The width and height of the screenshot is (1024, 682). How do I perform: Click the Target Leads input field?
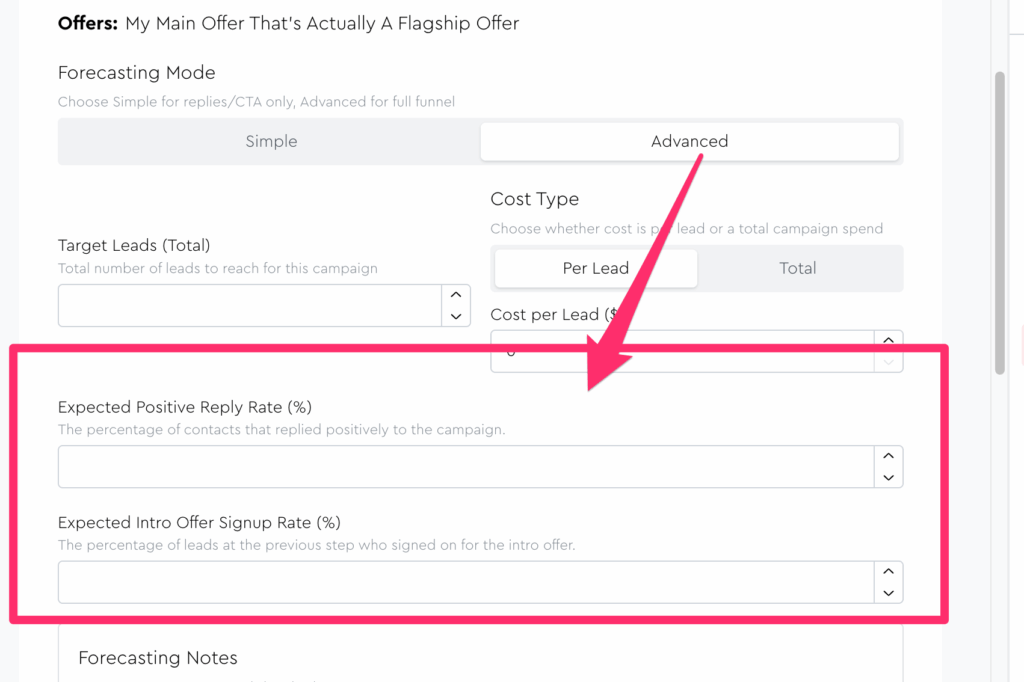tap(250, 305)
